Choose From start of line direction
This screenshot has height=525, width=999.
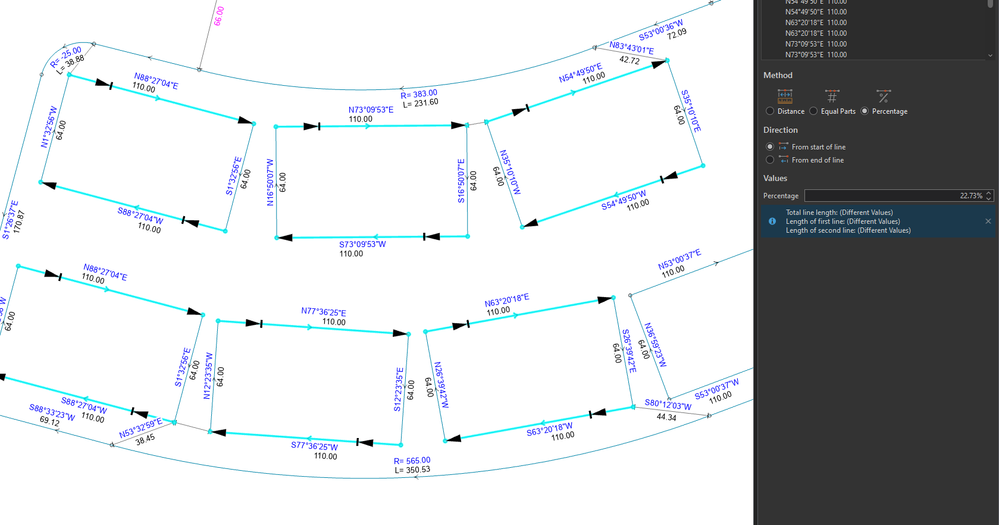click(x=770, y=147)
